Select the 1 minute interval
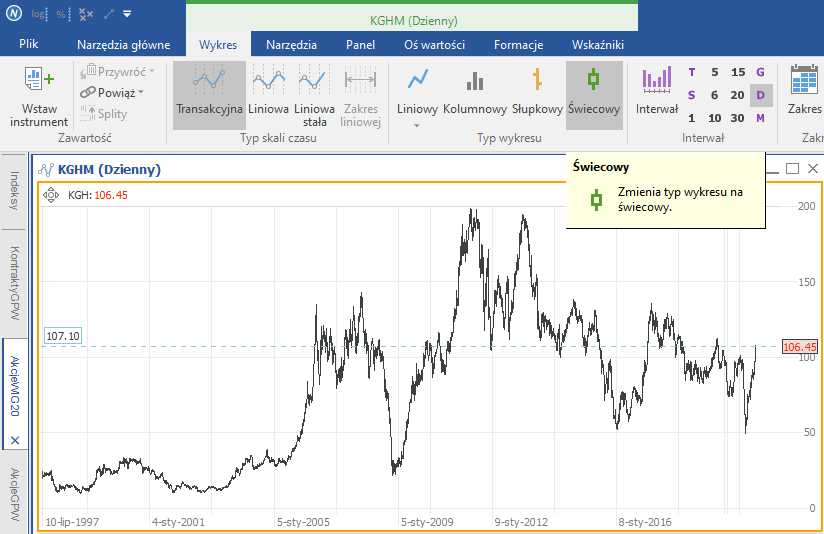 [x=692, y=118]
